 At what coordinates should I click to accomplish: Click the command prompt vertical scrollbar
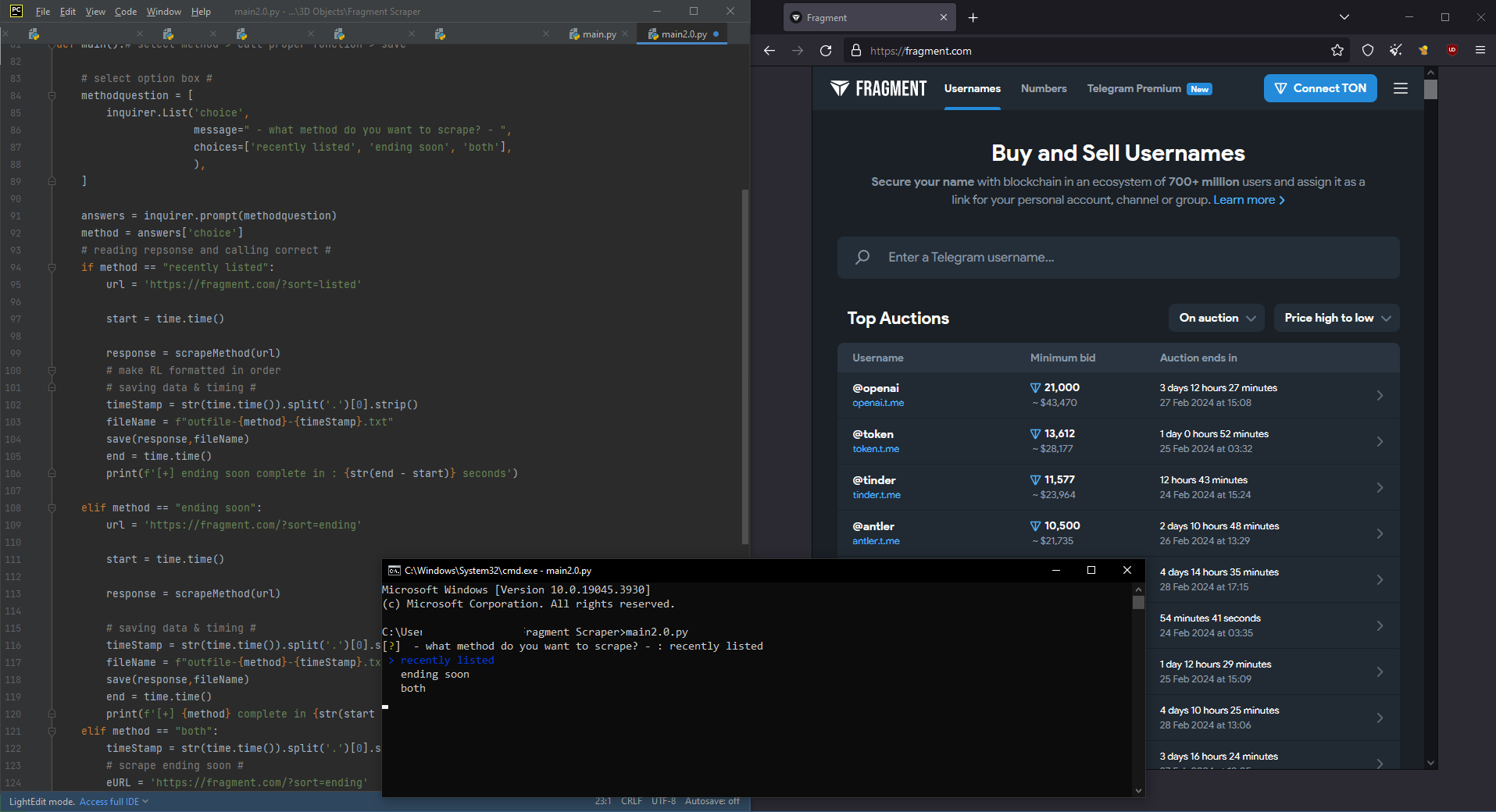[x=1138, y=687]
